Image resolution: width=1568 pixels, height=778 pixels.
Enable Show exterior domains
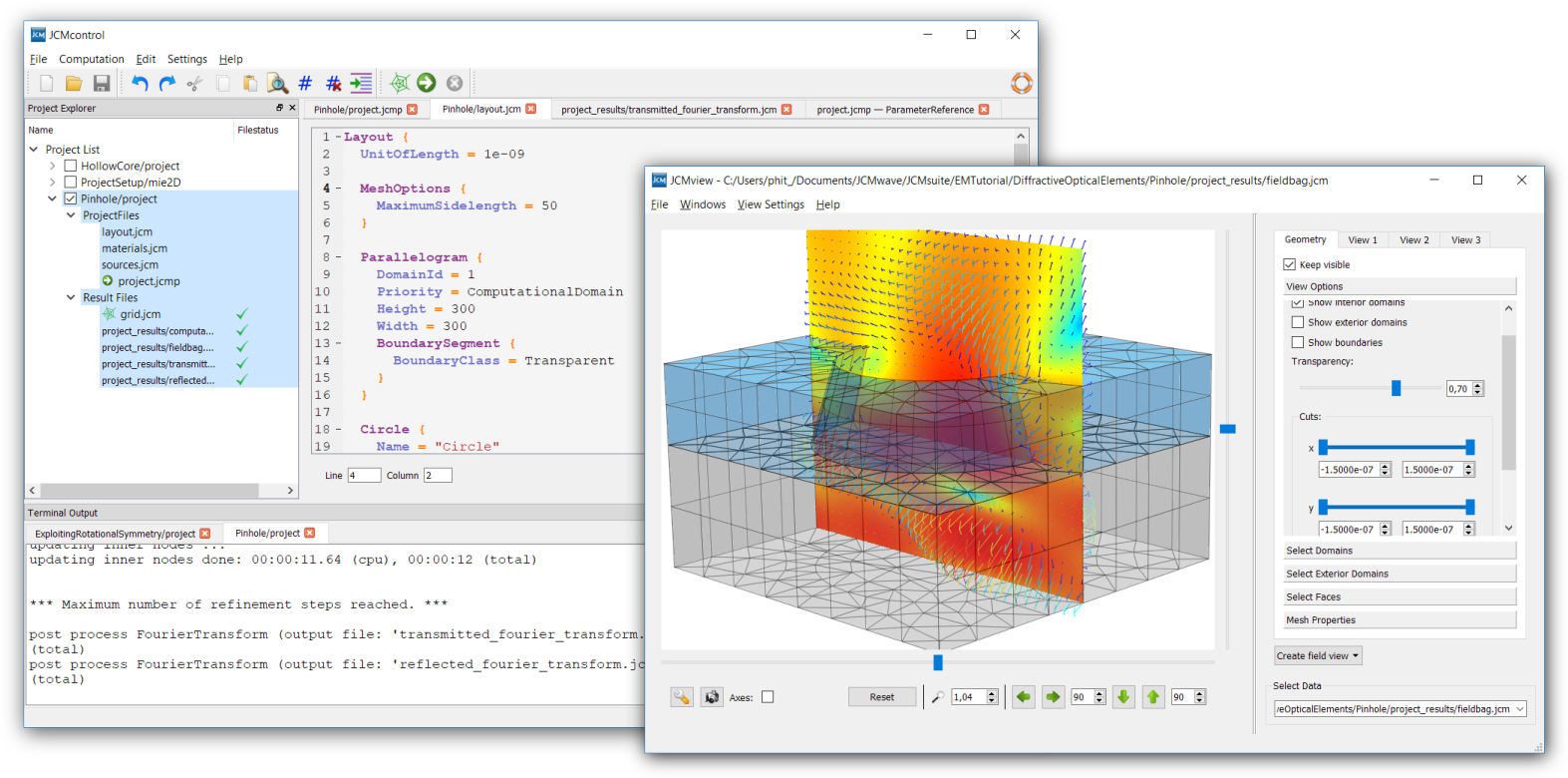coord(1298,322)
